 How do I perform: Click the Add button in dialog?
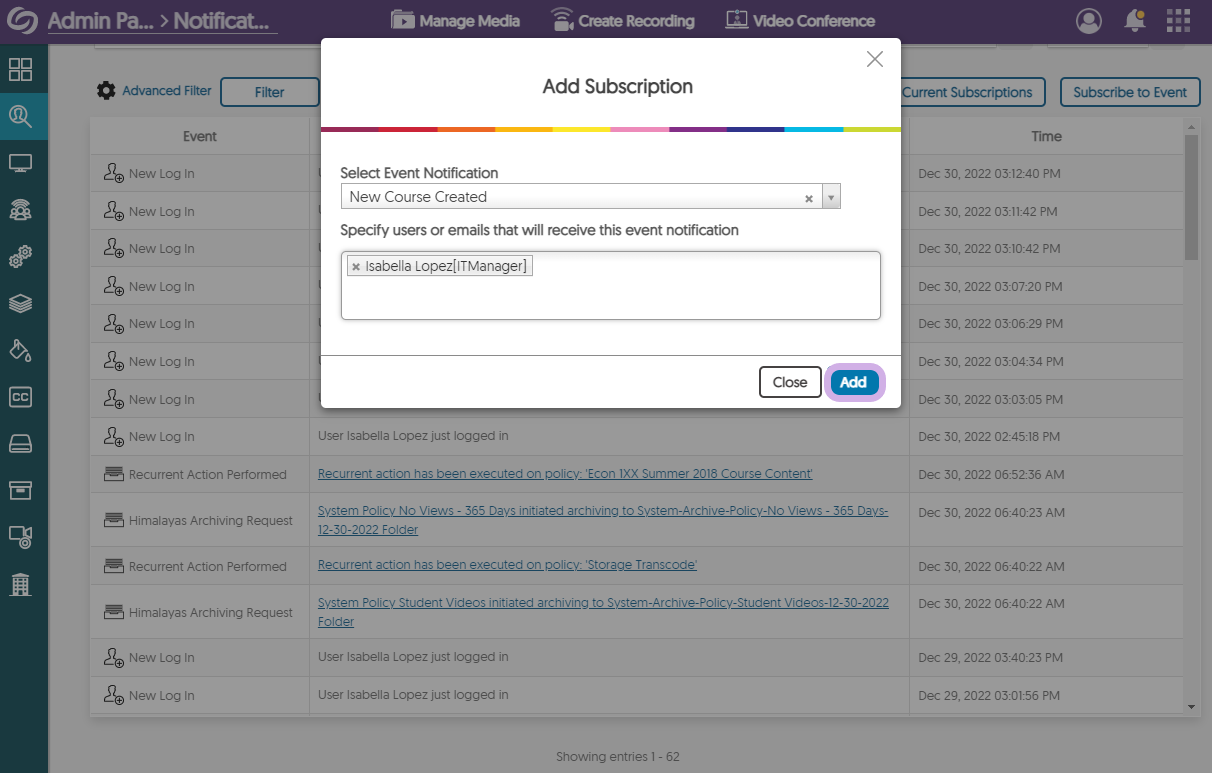coord(853,382)
